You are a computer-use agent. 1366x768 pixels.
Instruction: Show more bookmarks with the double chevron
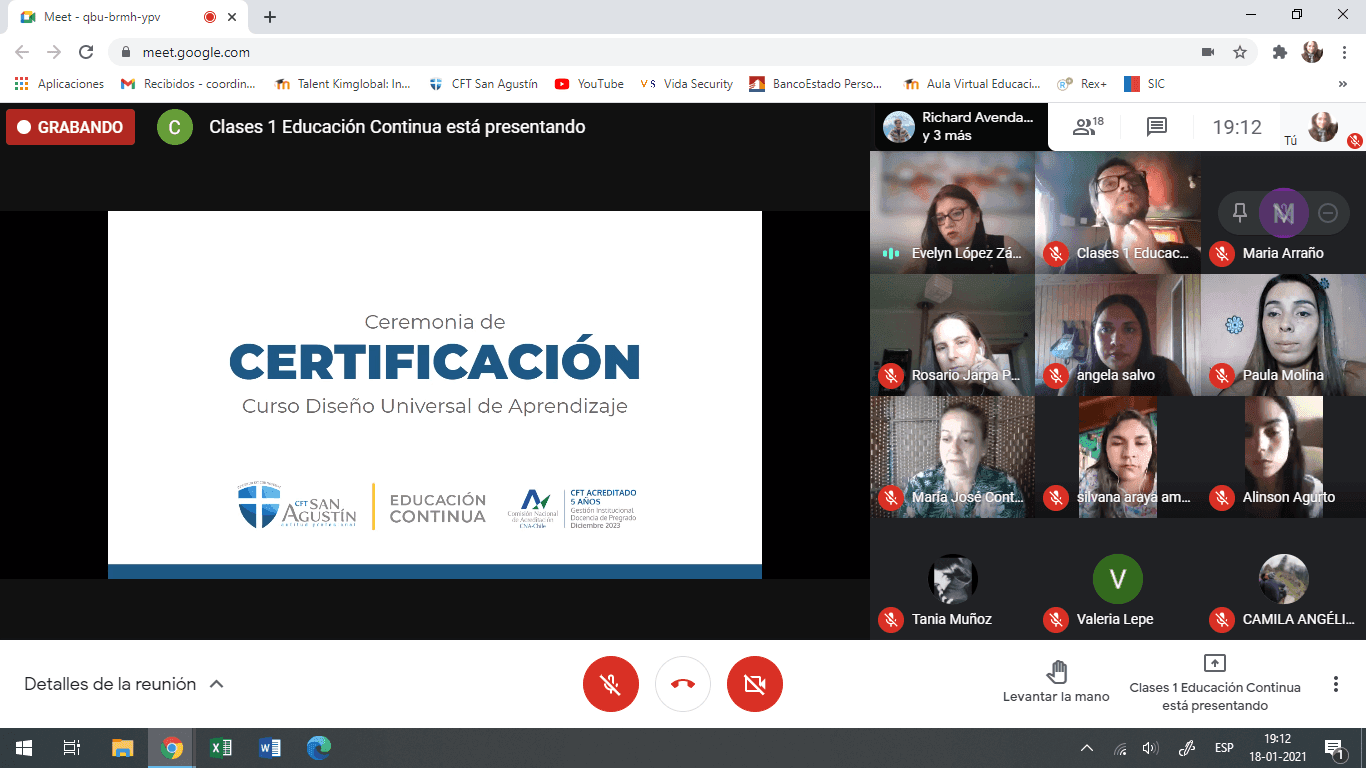(1342, 84)
